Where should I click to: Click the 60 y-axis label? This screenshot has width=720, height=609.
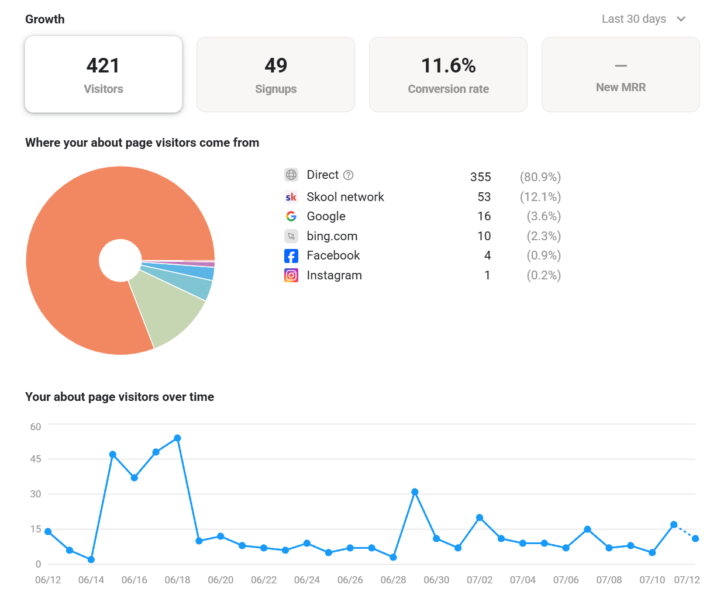coord(35,427)
